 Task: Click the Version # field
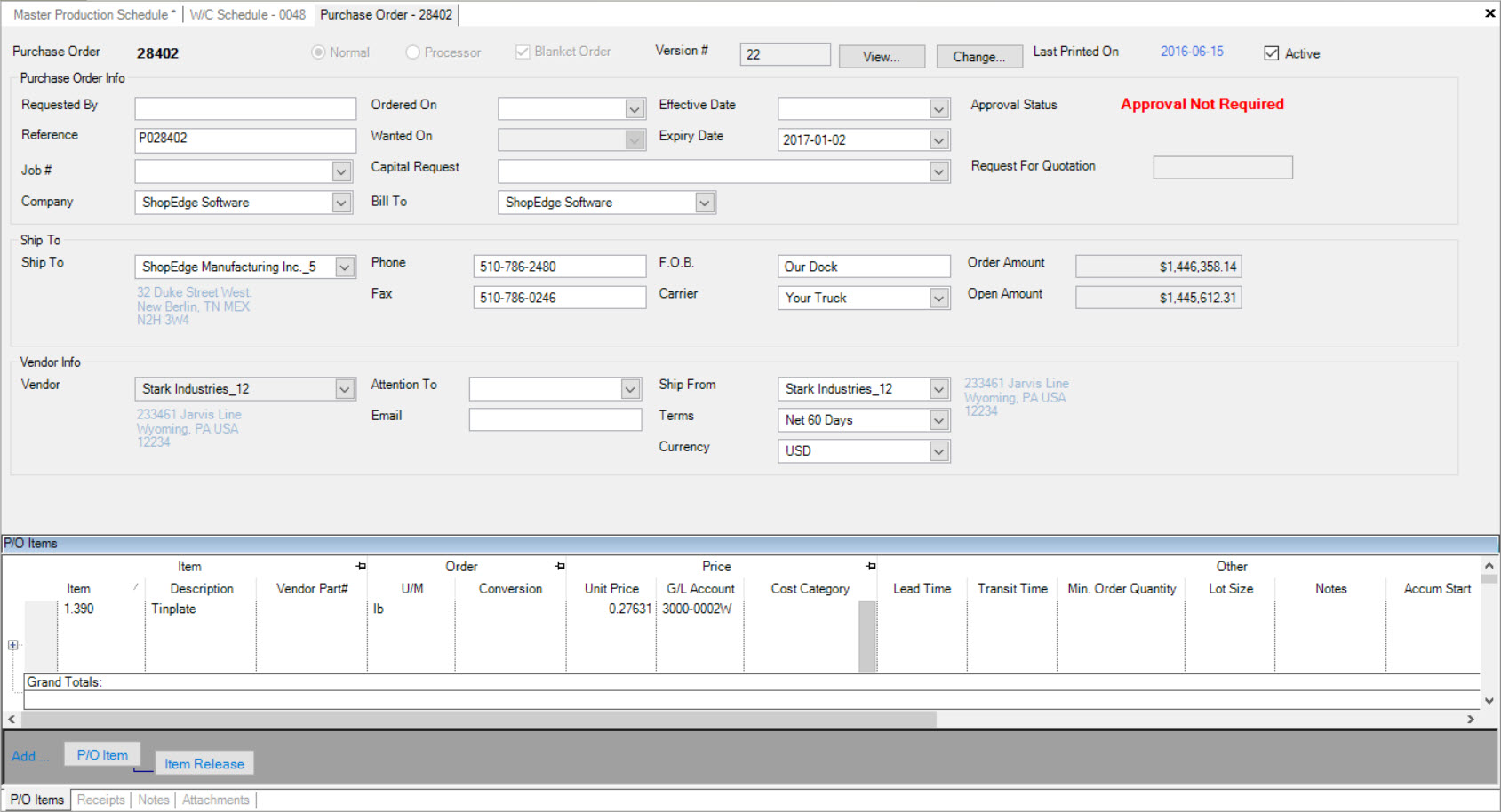tap(785, 54)
